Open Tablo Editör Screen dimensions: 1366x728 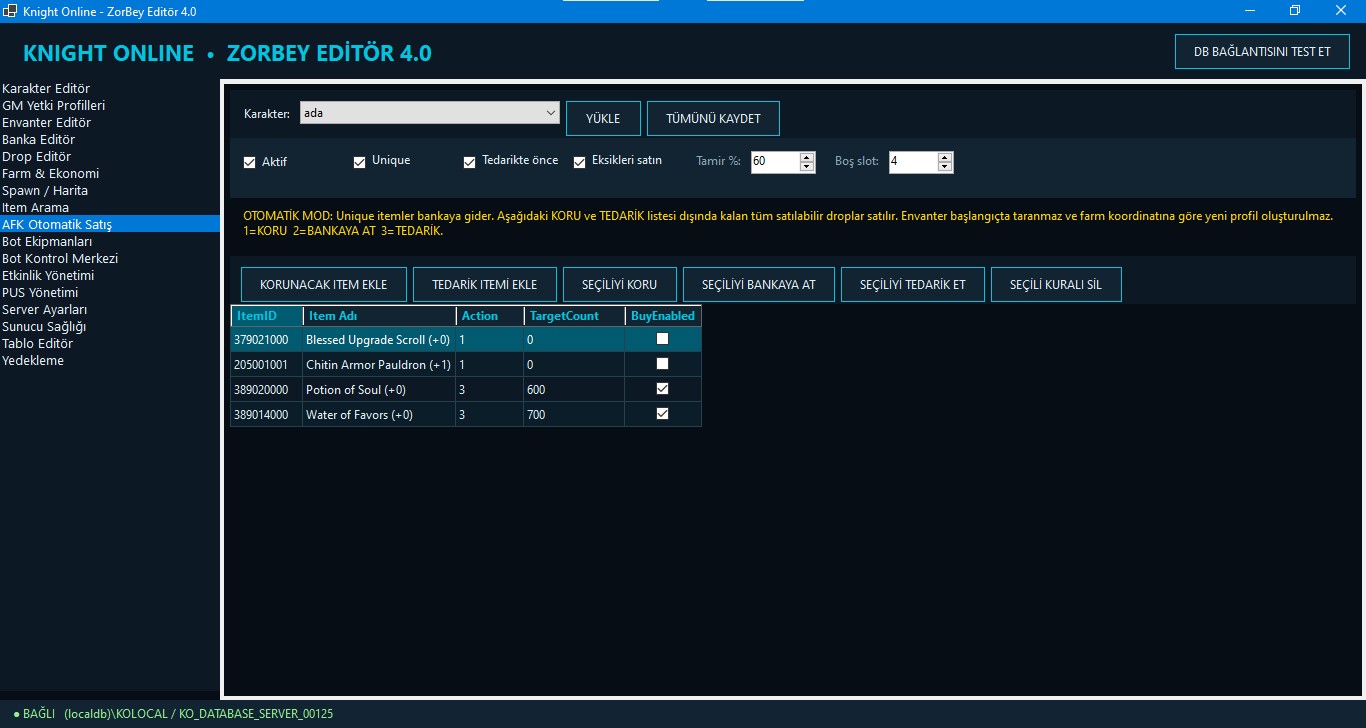(x=109, y=344)
